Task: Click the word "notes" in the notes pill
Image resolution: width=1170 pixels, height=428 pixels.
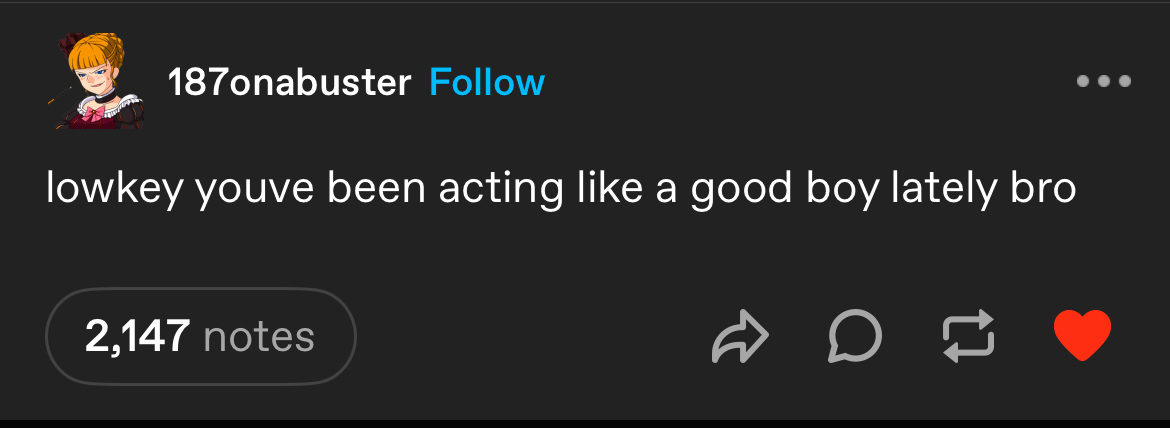Action: 258,337
